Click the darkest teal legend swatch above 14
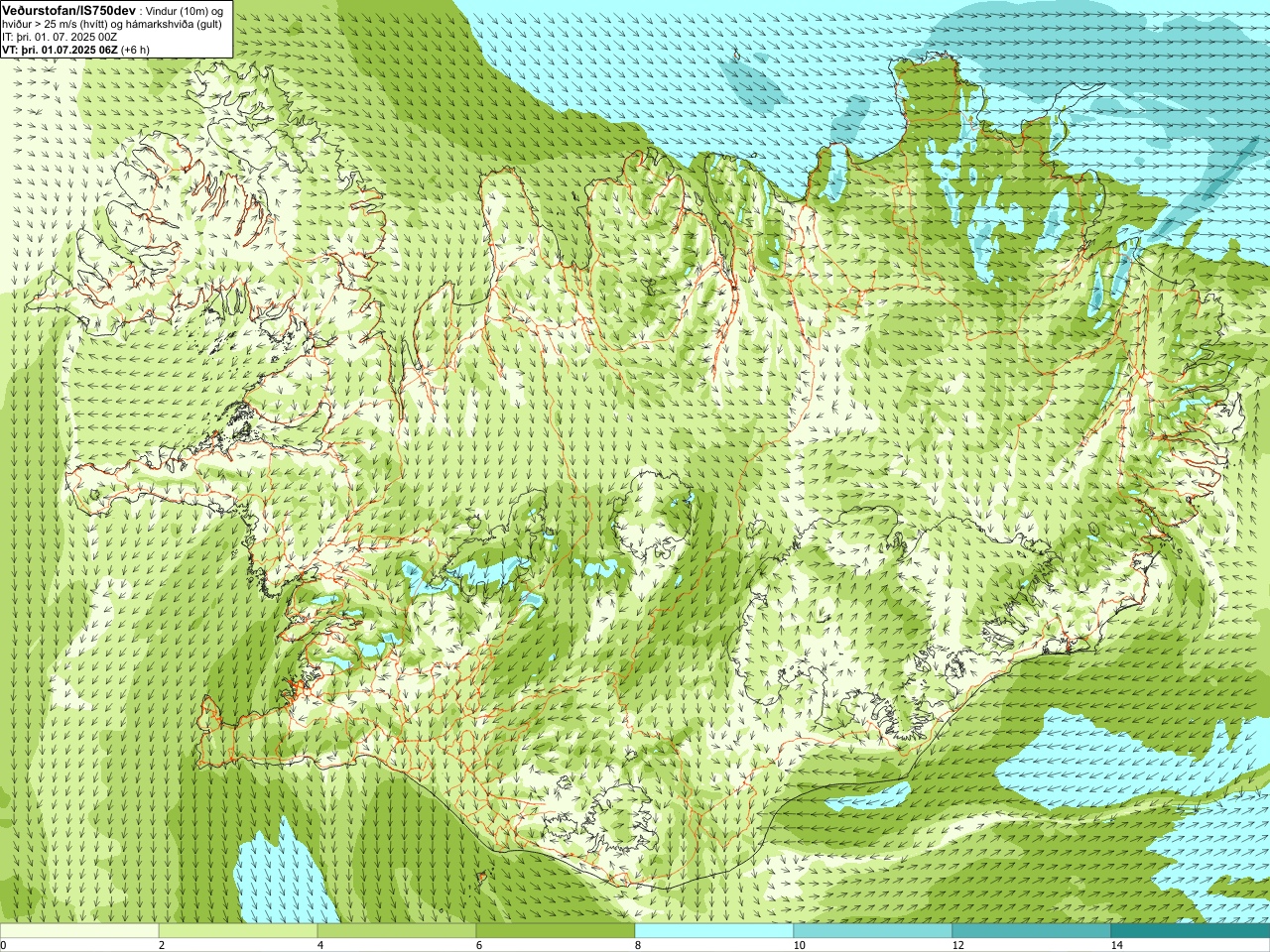Image resolution: width=1270 pixels, height=952 pixels. point(1191,932)
